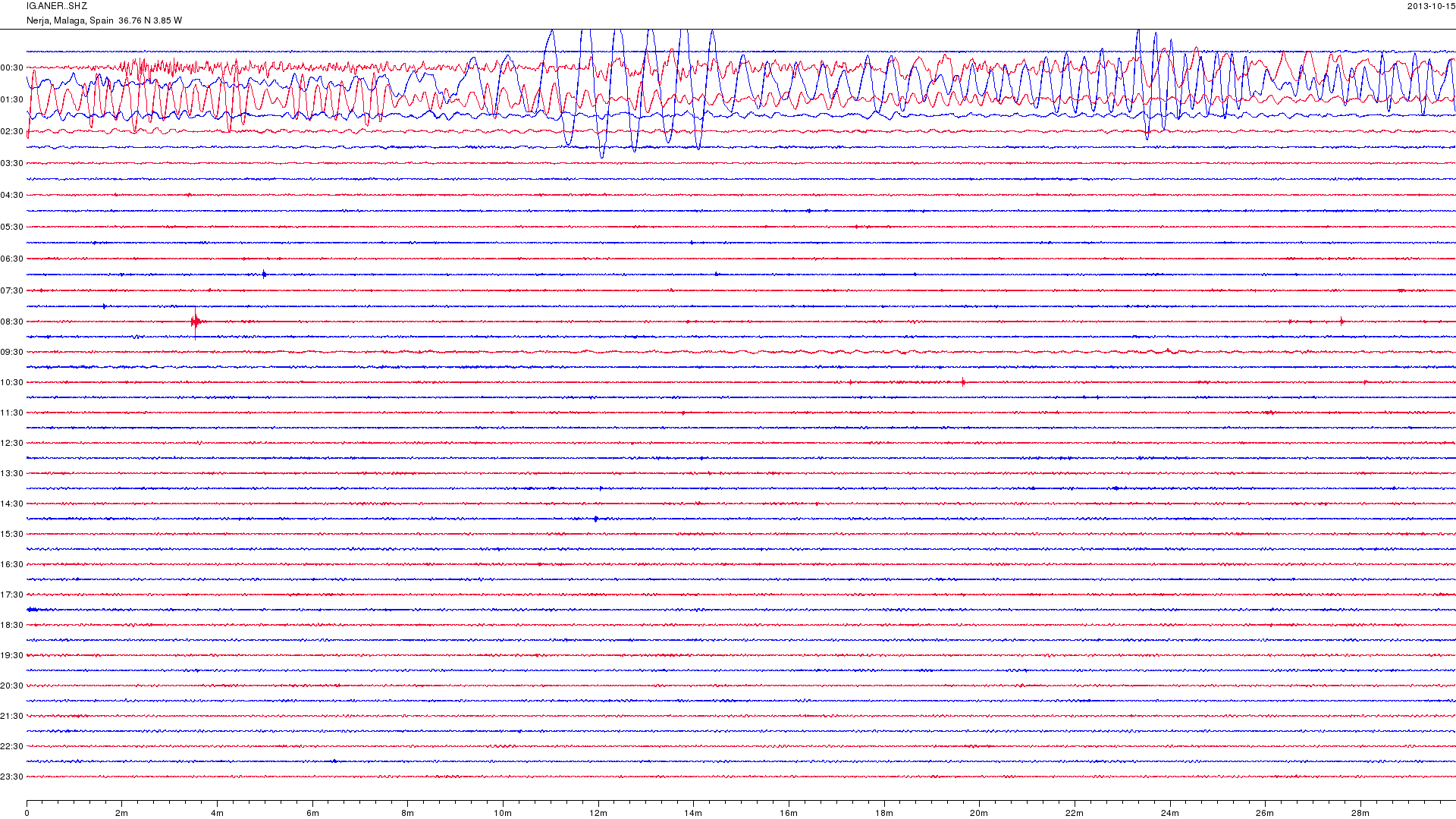
Task: Select the 6m axis label
Action: click(x=312, y=813)
